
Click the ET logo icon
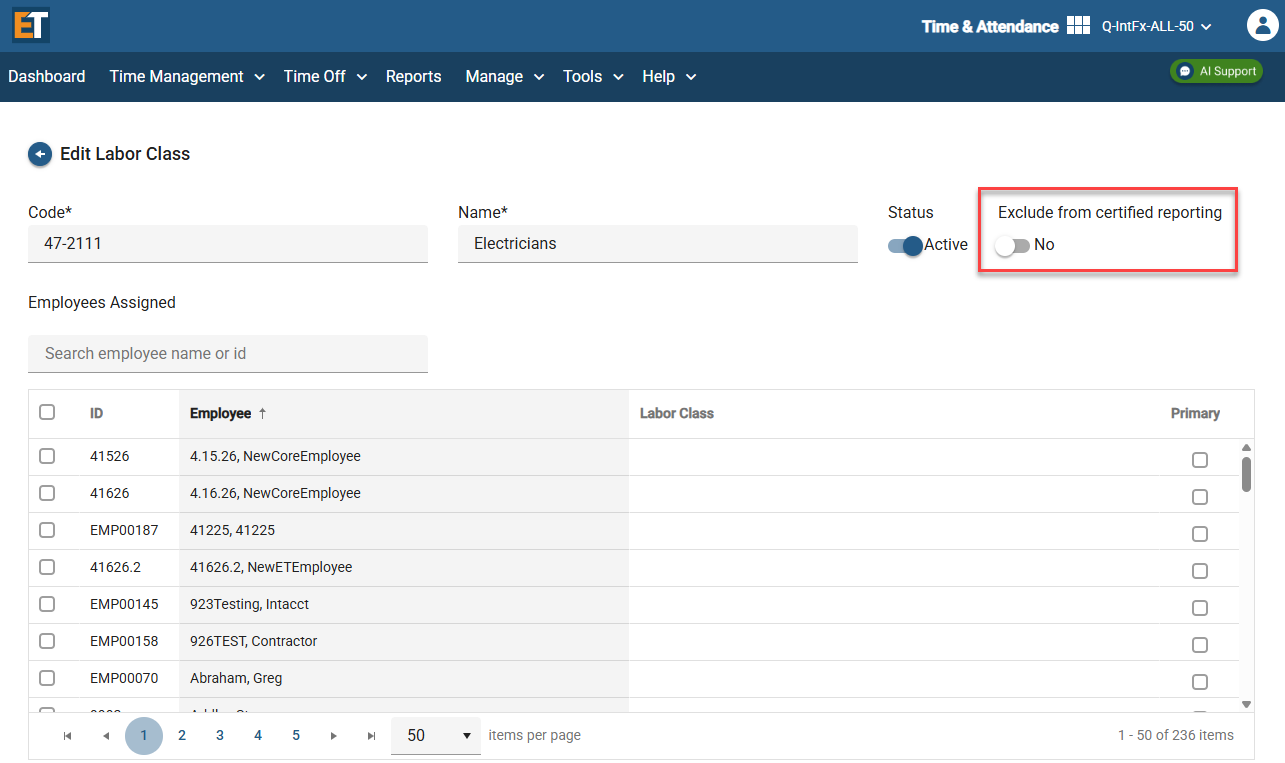click(x=31, y=26)
